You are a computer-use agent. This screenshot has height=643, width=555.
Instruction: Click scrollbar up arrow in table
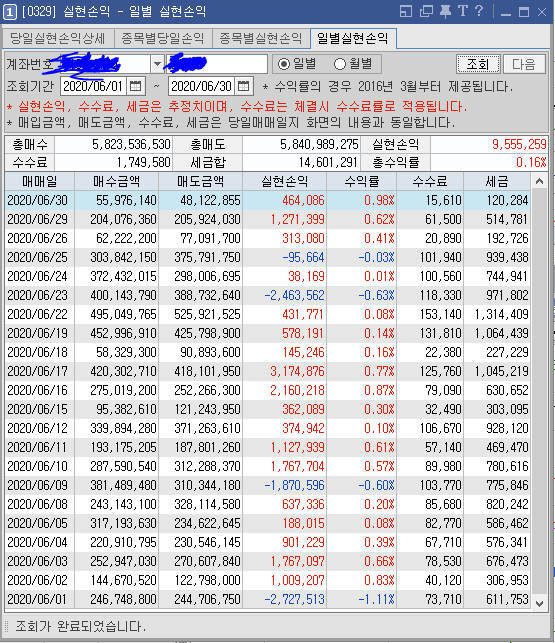539,181
